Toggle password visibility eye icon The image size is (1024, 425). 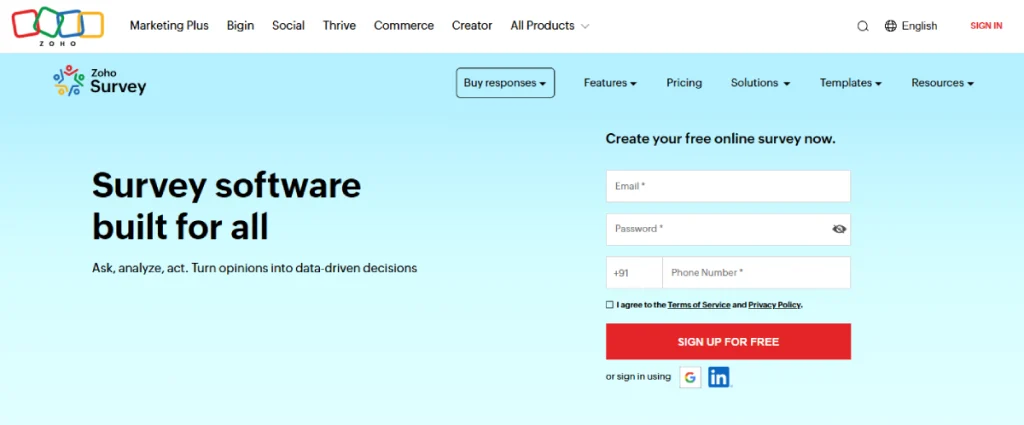(839, 229)
